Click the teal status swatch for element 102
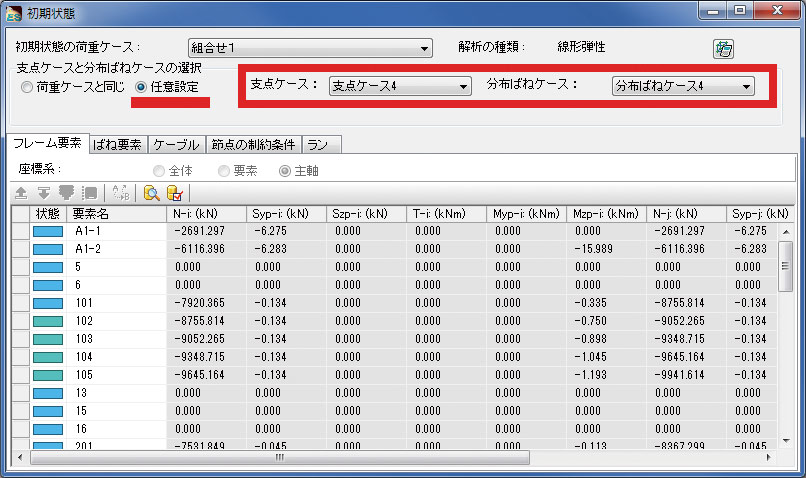The image size is (806, 478). click(x=48, y=321)
